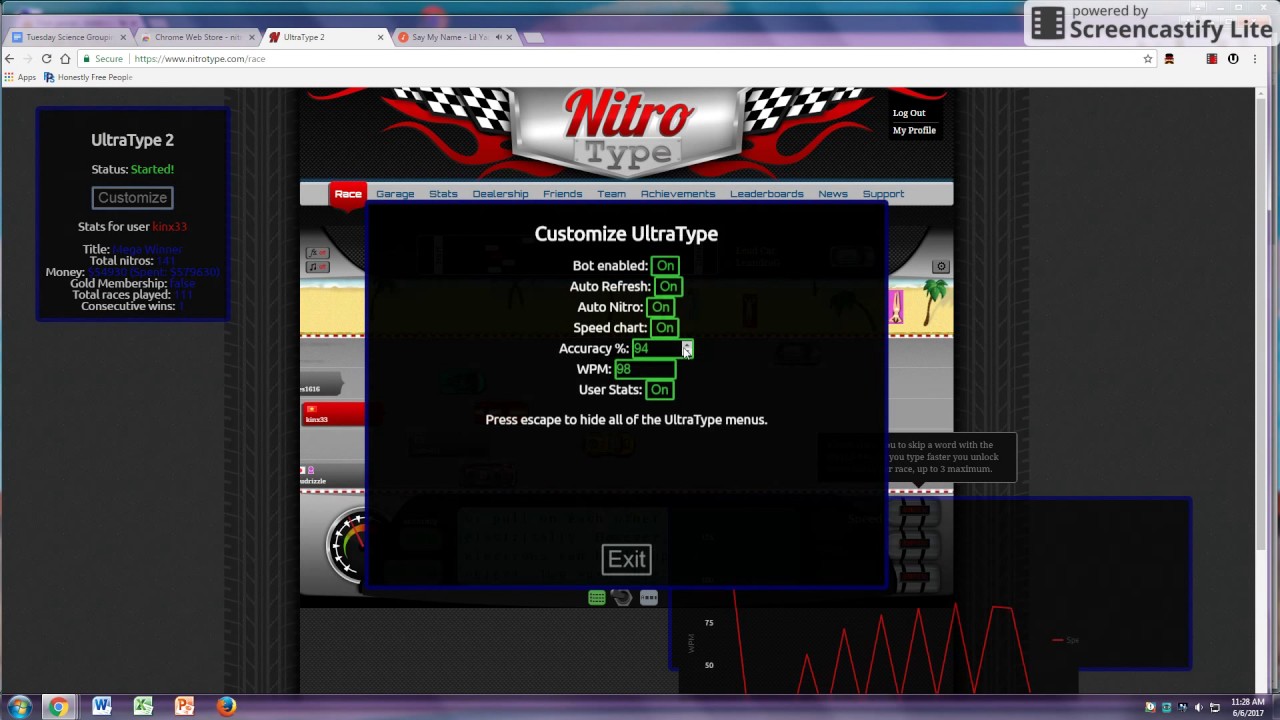Toggle Auto Refresh setting
The width and height of the screenshot is (1280, 720).
(668, 287)
